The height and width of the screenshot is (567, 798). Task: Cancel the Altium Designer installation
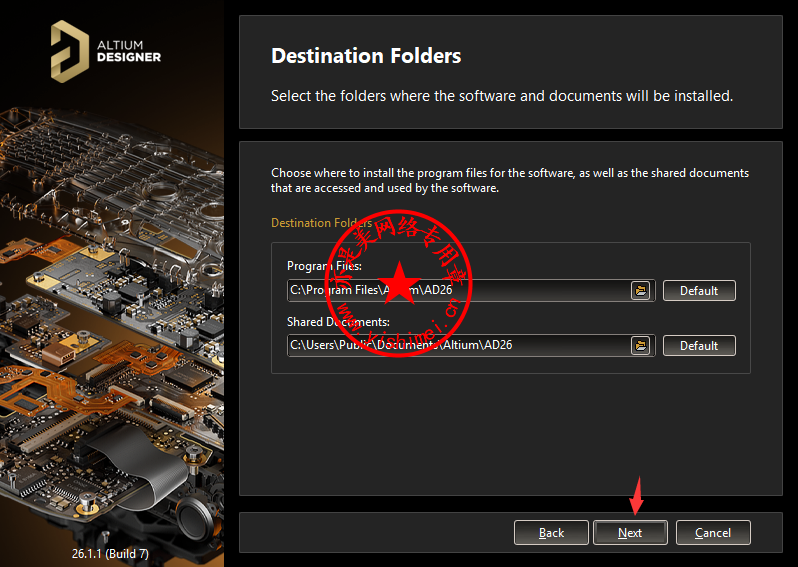click(713, 533)
